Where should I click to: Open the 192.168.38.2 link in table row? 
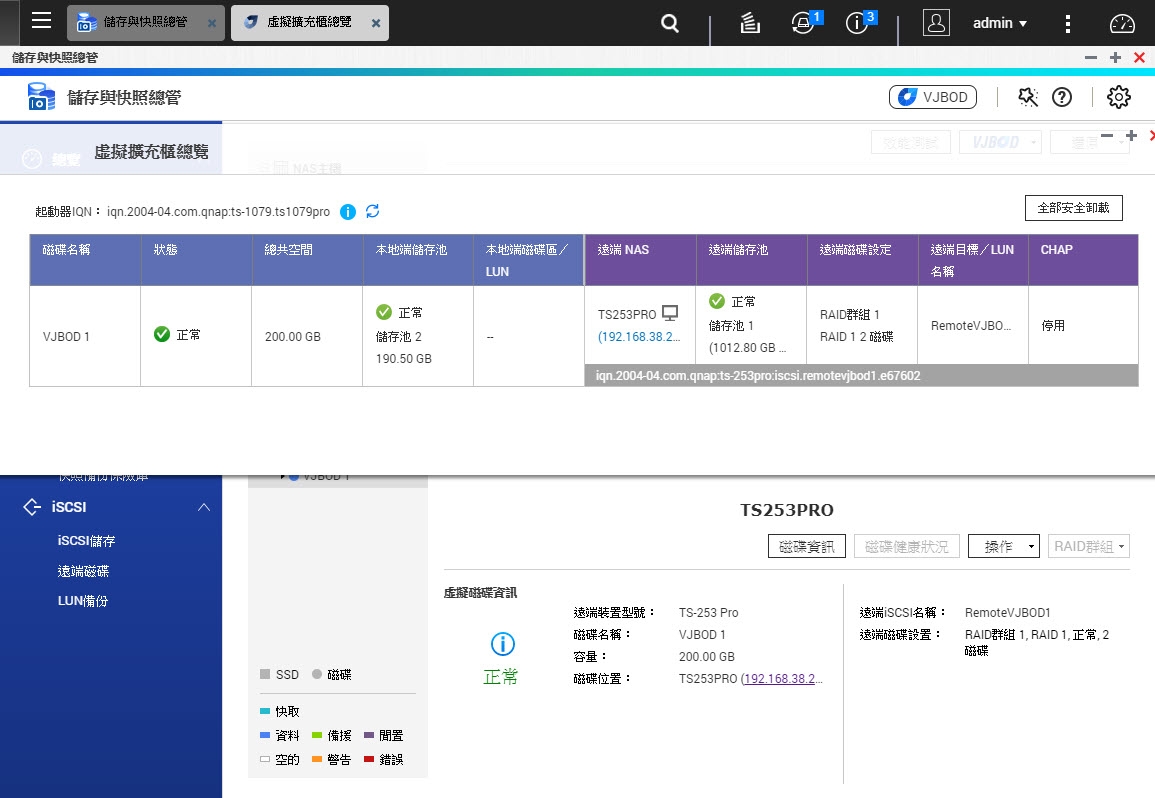coord(639,337)
